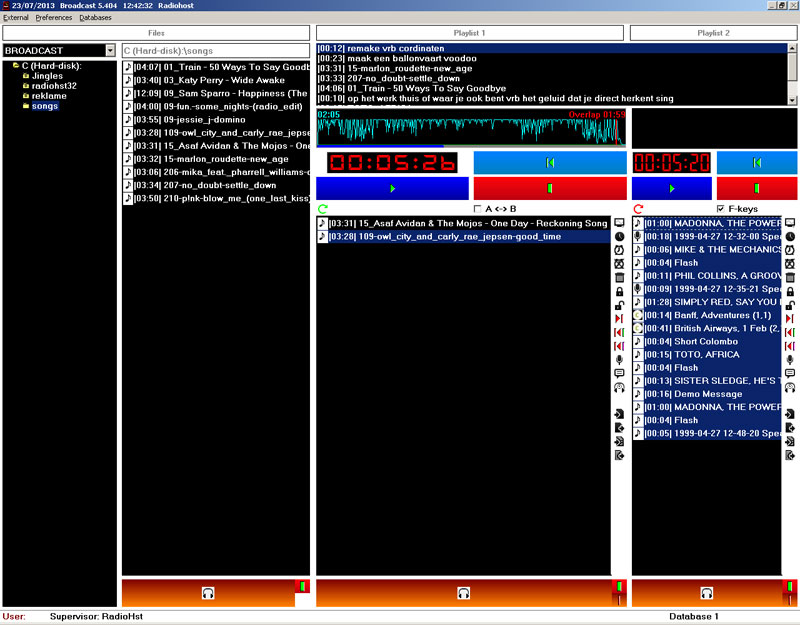
Task: Open the Databases menu
Action: [x=95, y=17]
